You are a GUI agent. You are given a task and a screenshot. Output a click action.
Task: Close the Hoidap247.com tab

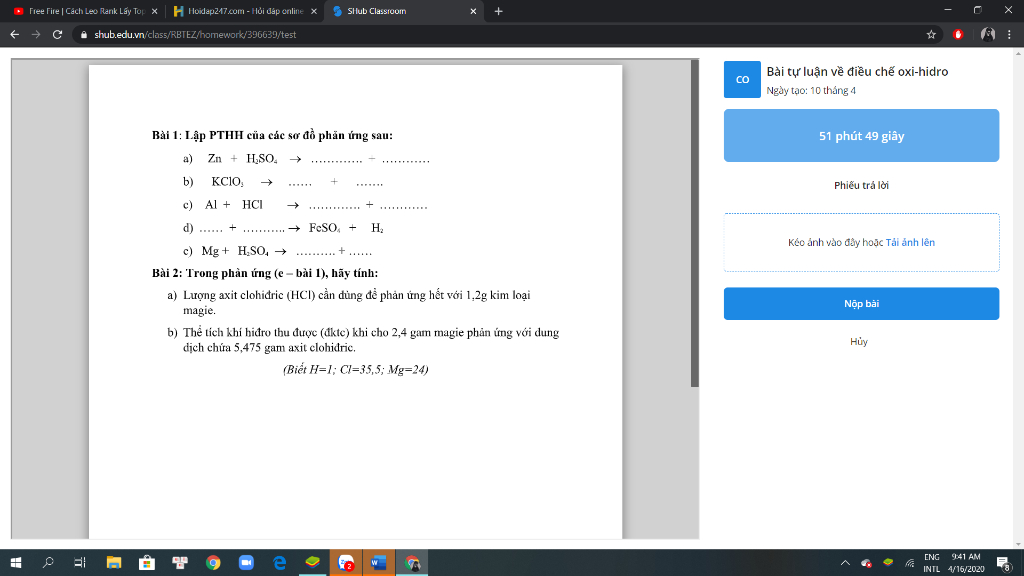[x=313, y=11]
